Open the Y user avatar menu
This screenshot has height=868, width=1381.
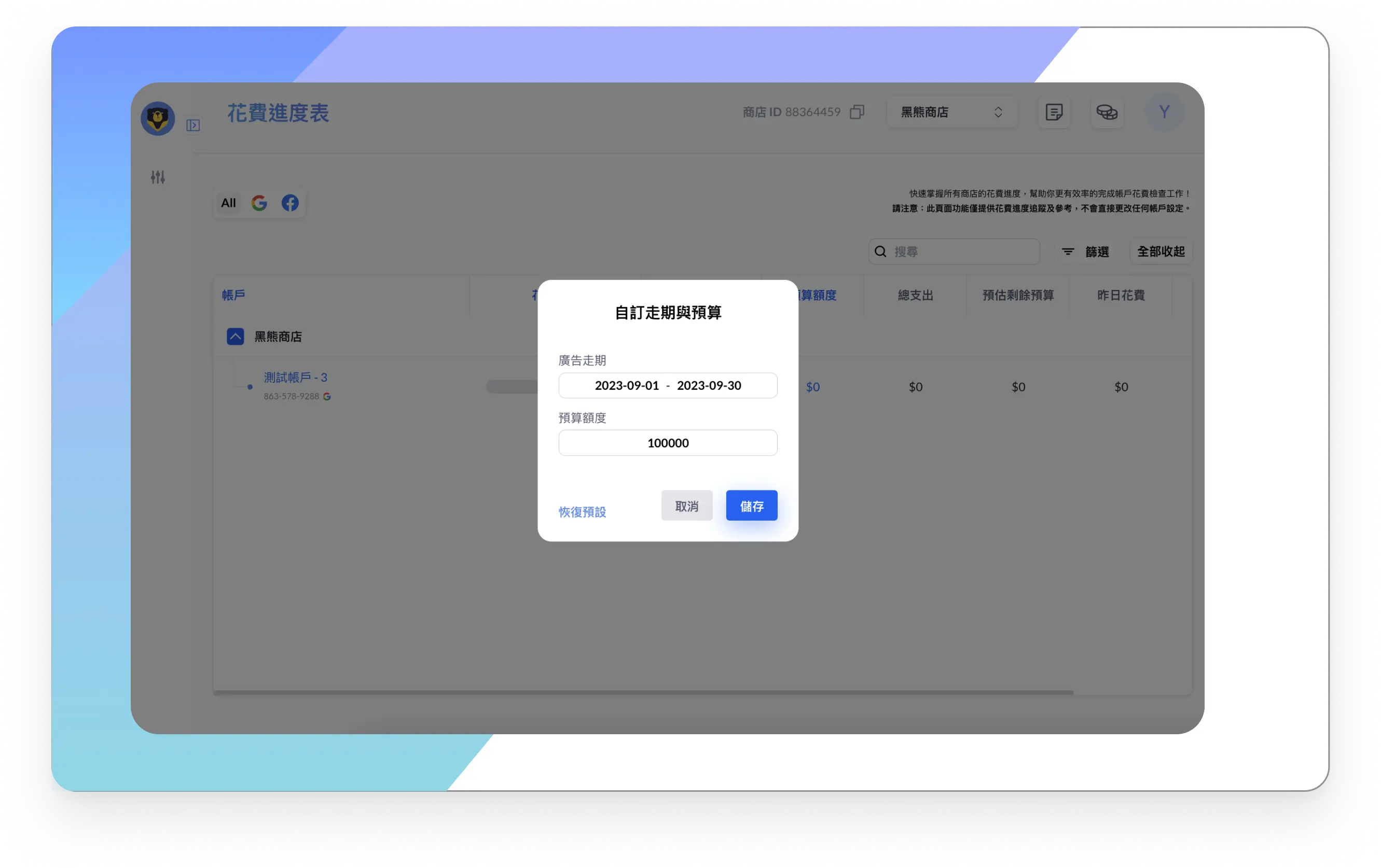click(1164, 112)
